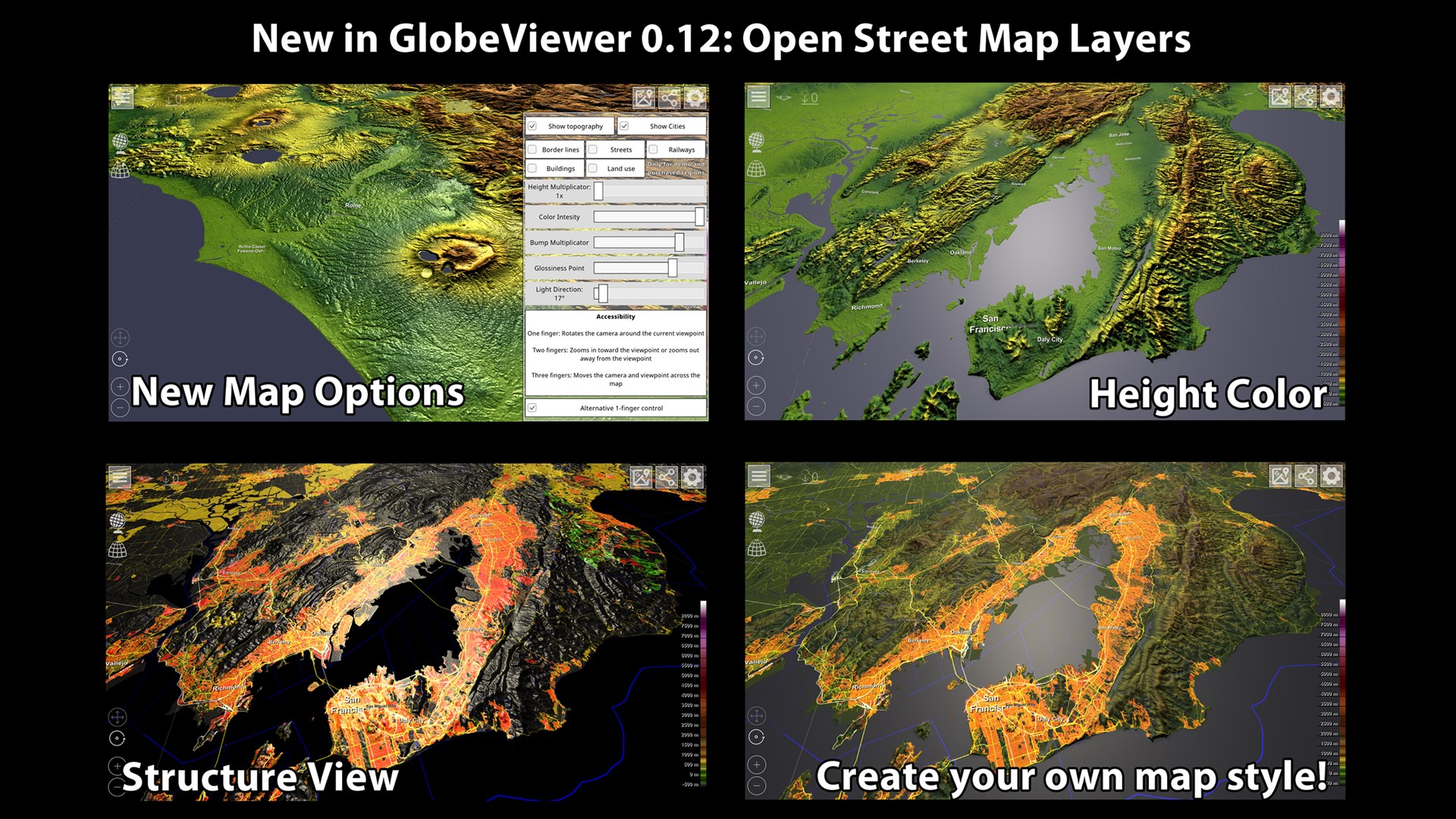Click rotate camera icon in New Map Options panel

pyautogui.click(x=120, y=359)
